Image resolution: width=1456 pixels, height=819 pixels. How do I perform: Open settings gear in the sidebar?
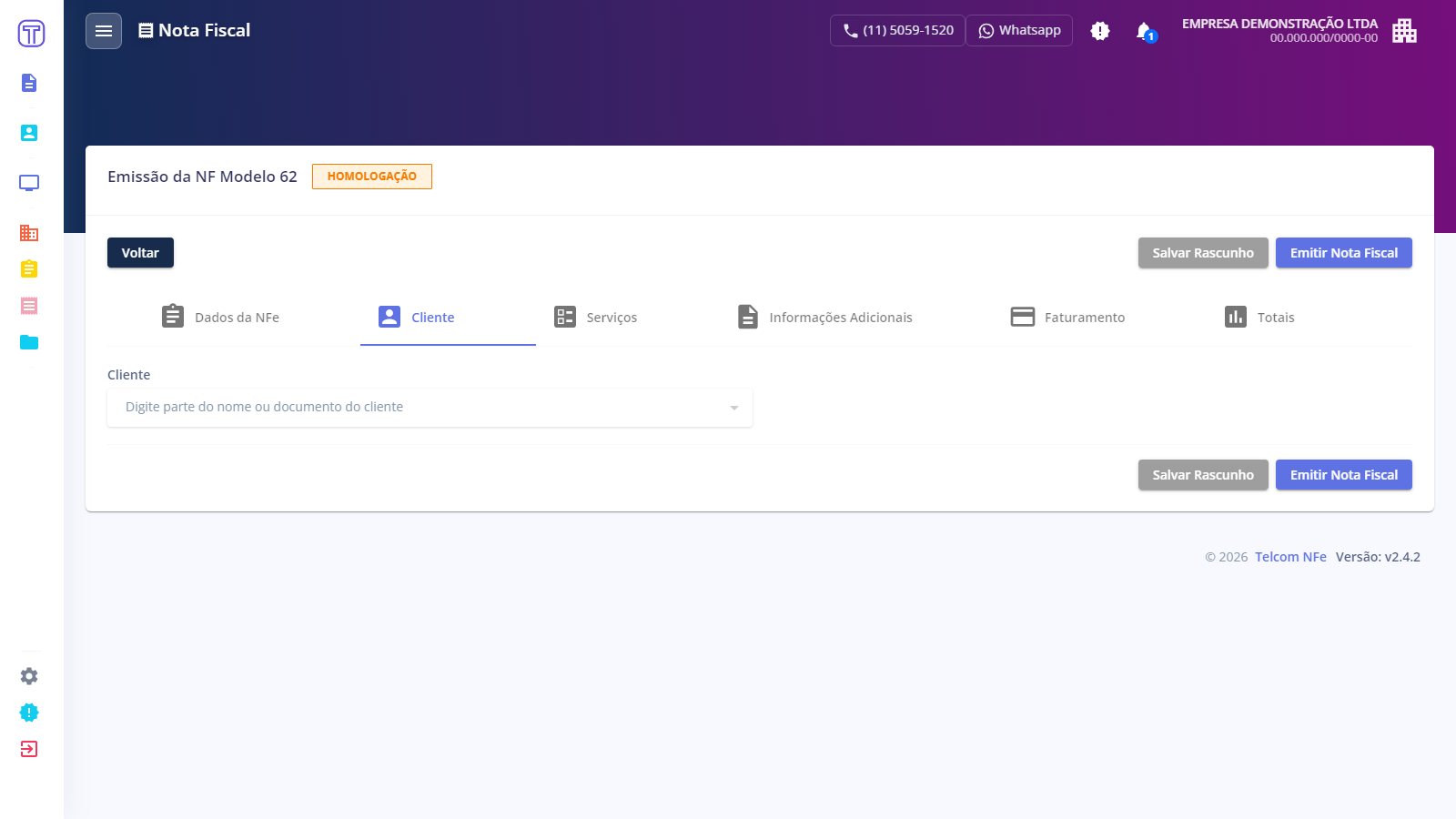click(29, 676)
